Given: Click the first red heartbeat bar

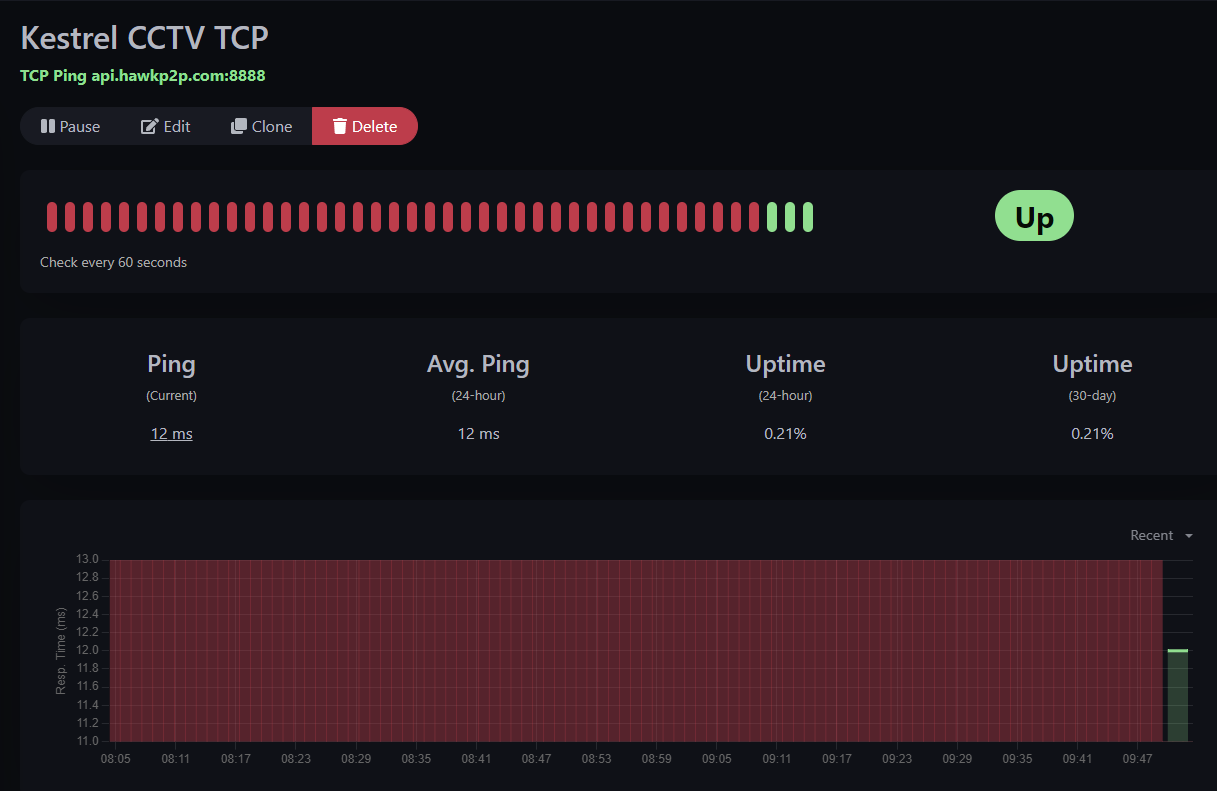Looking at the screenshot, I should [52, 217].
